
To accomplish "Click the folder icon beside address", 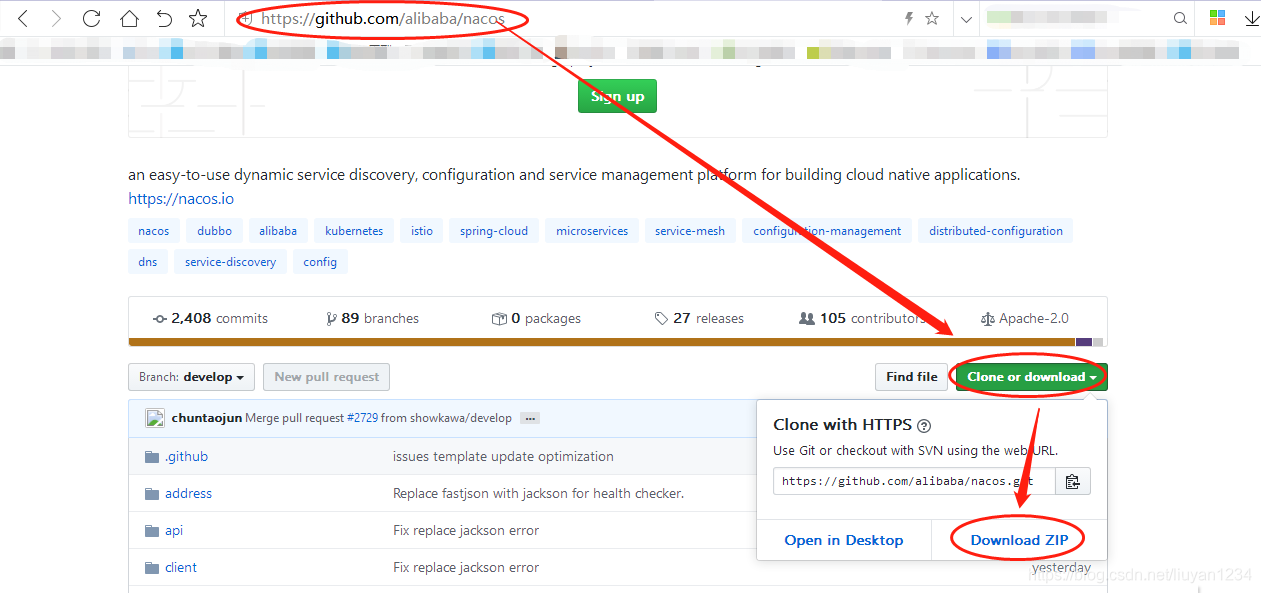I will [152, 494].
